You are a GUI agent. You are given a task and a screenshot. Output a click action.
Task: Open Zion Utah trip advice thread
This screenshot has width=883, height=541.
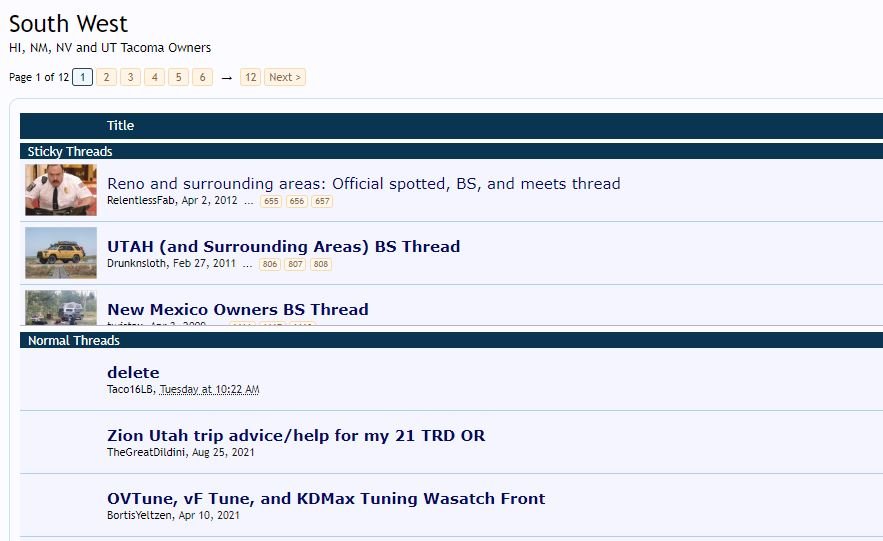click(296, 436)
